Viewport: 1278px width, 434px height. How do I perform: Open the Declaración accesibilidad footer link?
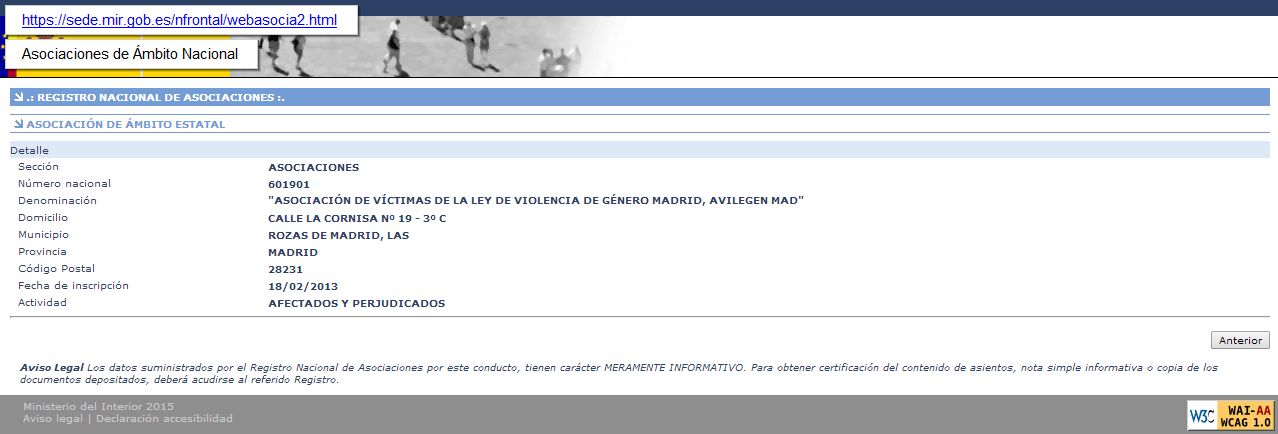[164, 418]
